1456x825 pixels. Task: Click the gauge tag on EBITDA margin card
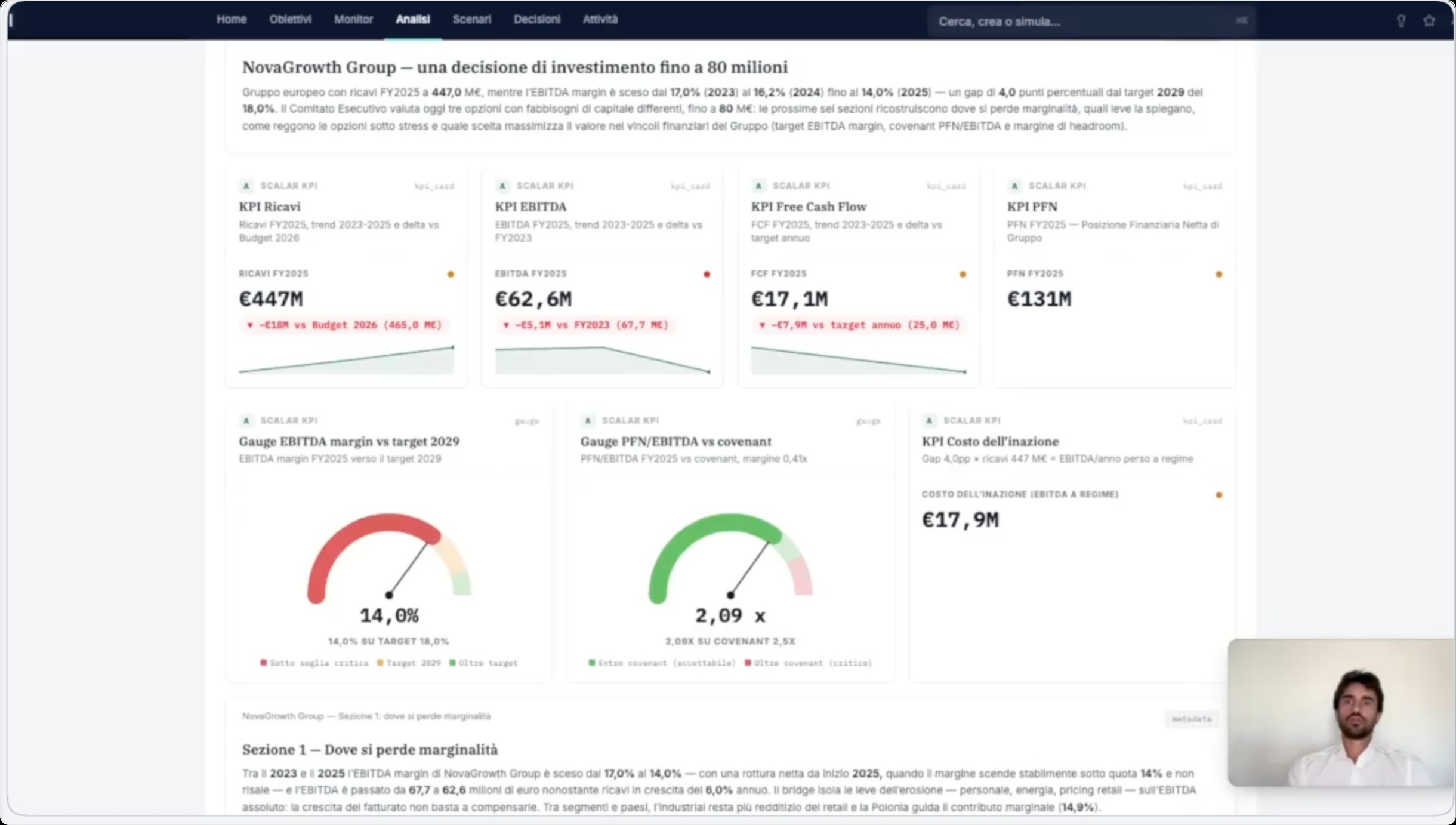(527, 421)
